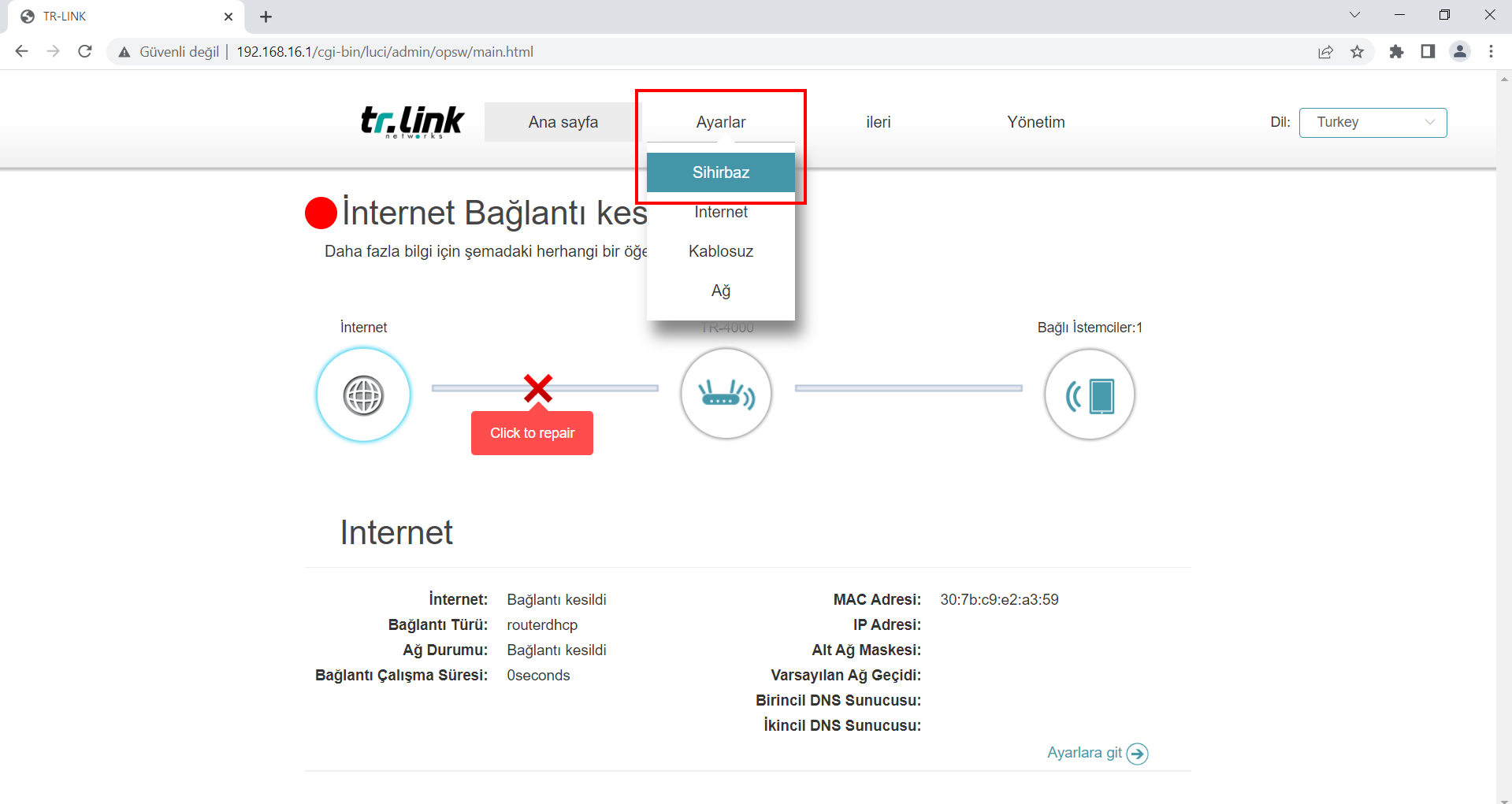
Task: Select Sihirbaz from Ayarlar dropdown
Action: point(720,172)
